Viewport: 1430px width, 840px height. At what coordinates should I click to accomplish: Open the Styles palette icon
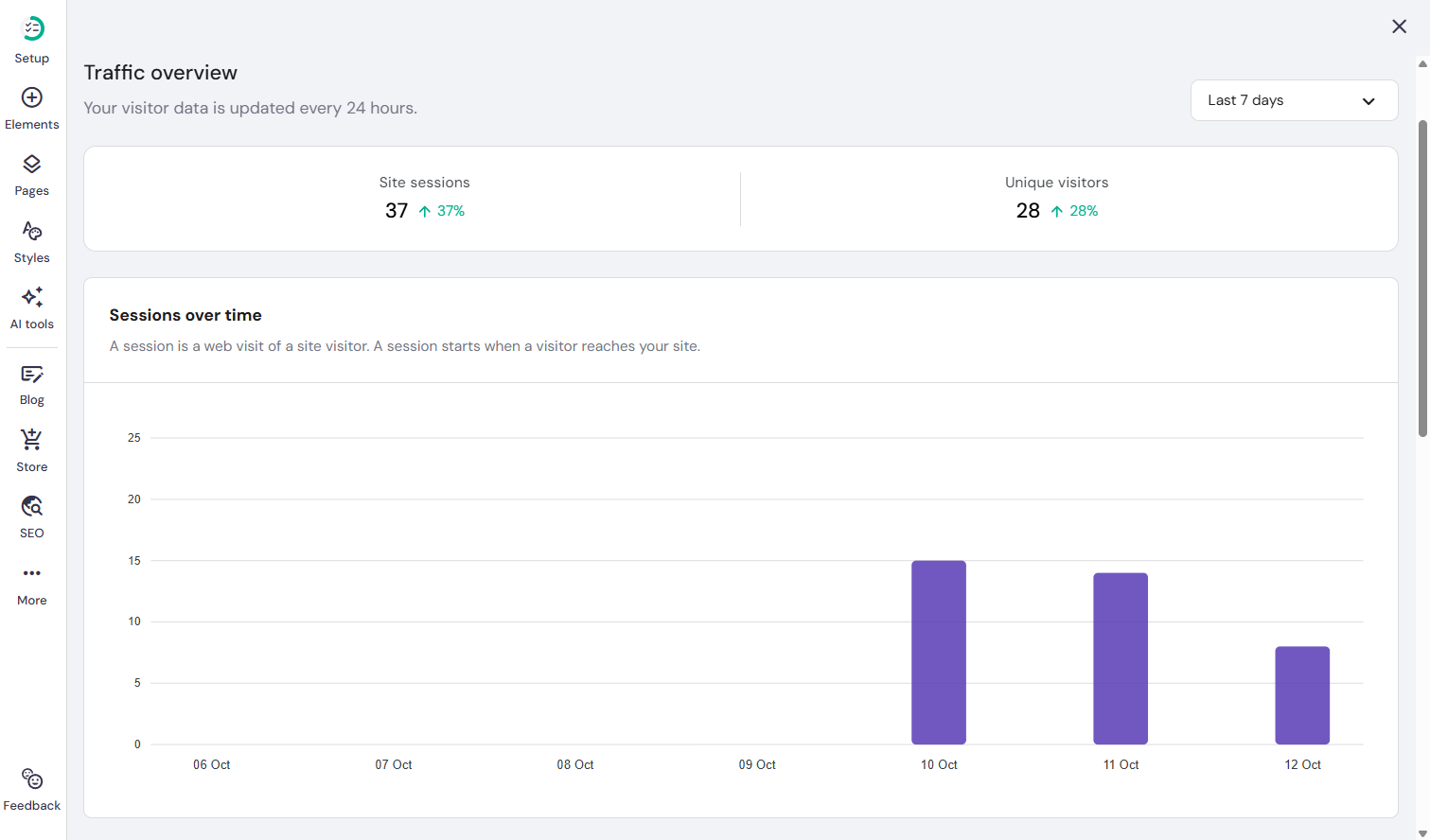32,231
